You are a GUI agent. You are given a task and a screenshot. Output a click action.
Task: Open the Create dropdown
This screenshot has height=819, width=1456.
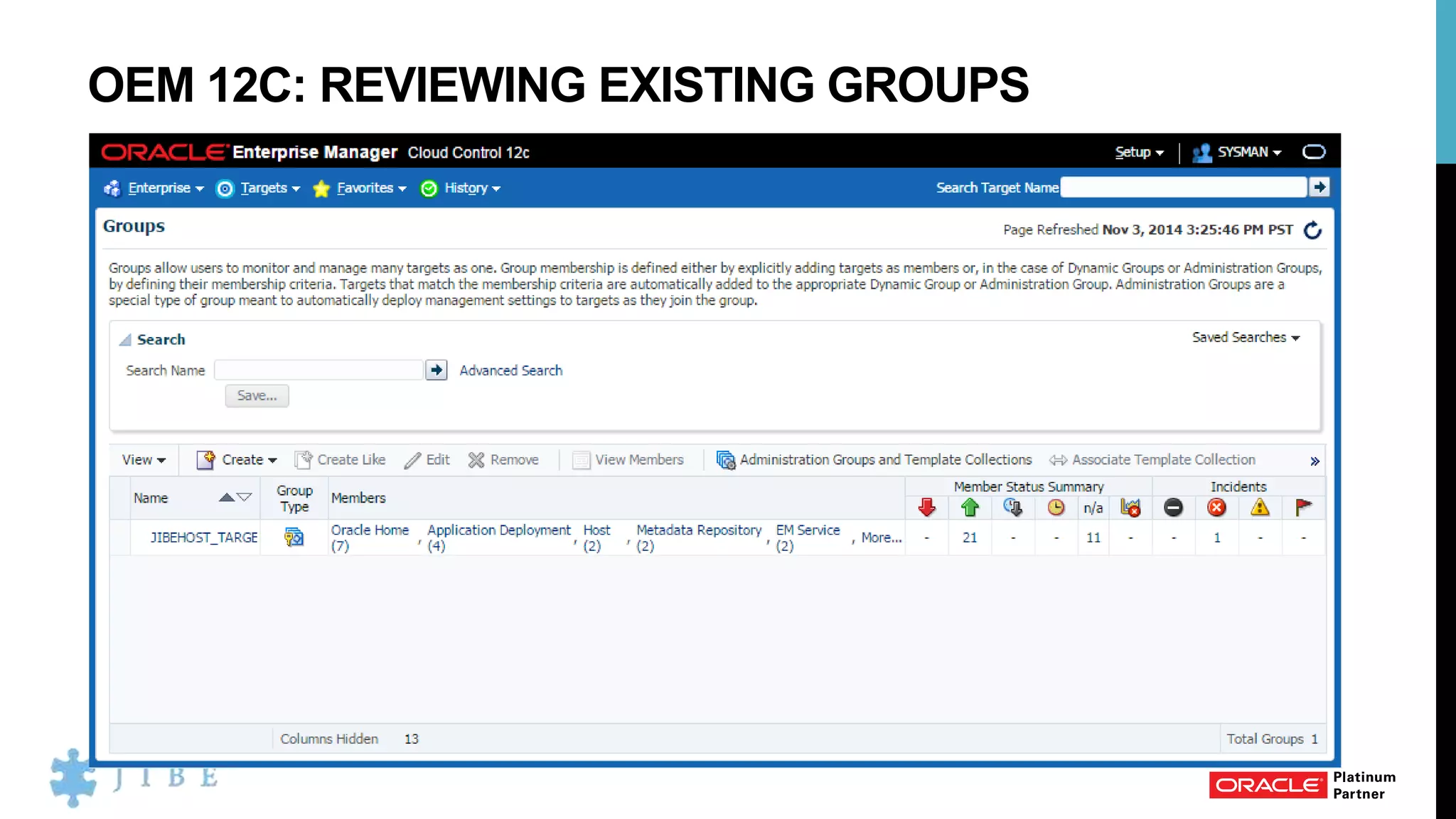[x=237, y=460]
